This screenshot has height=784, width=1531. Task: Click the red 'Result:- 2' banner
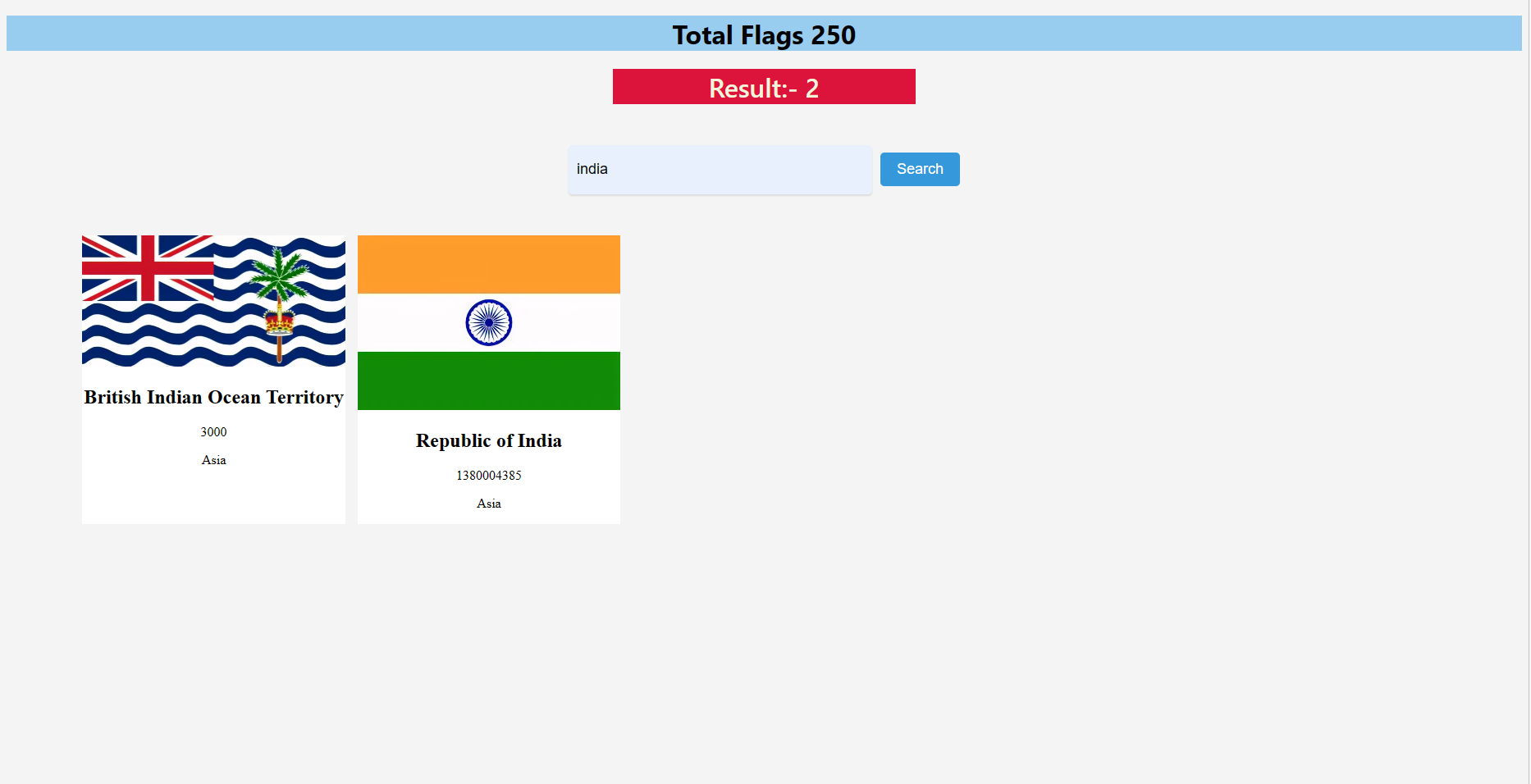(x=764, y=87)
